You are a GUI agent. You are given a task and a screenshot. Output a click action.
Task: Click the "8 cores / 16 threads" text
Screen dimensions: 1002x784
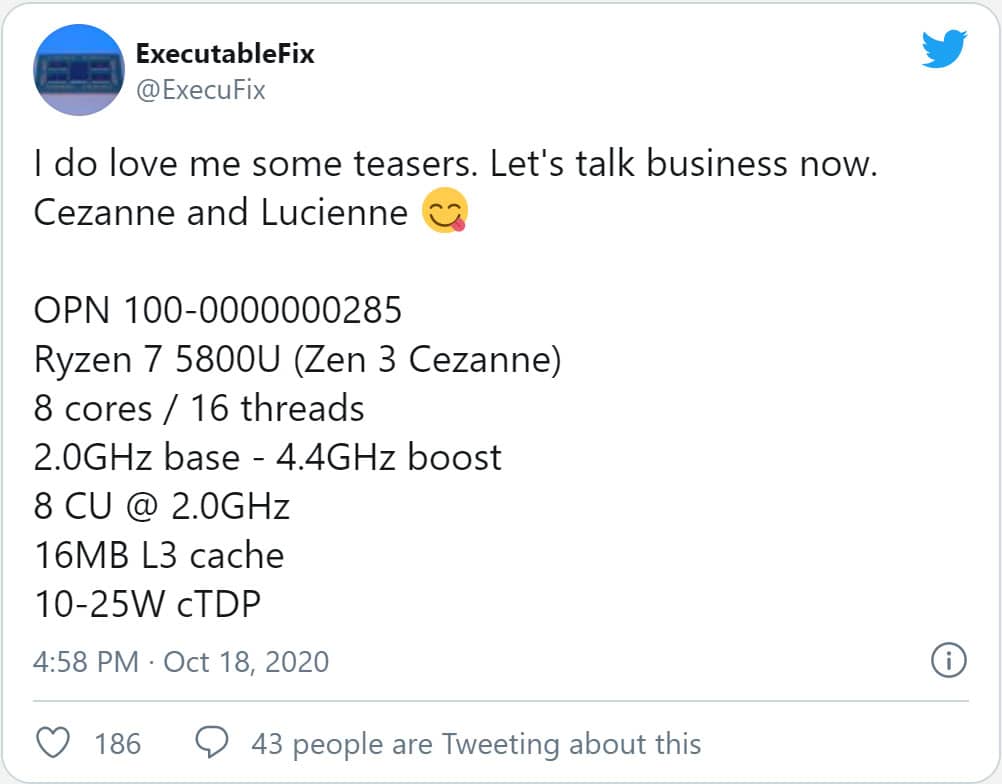point(199,408)
